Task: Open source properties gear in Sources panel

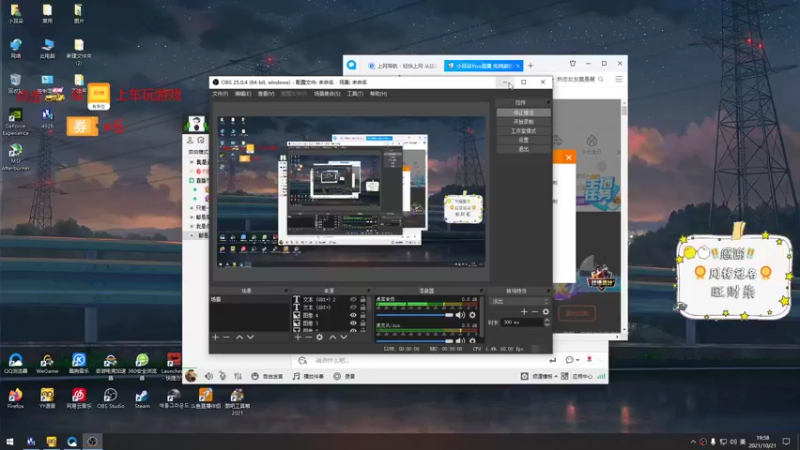Action: [319, 337]
